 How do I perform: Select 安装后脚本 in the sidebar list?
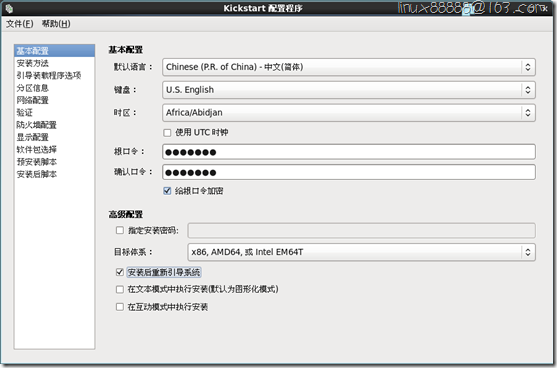pos(54,174)
